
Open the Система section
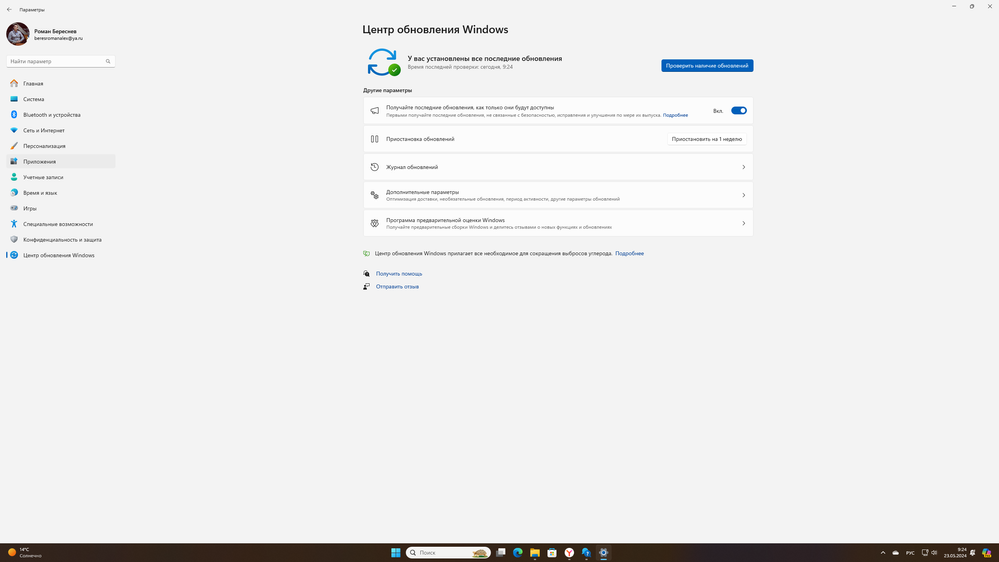[x=61, y=99]
